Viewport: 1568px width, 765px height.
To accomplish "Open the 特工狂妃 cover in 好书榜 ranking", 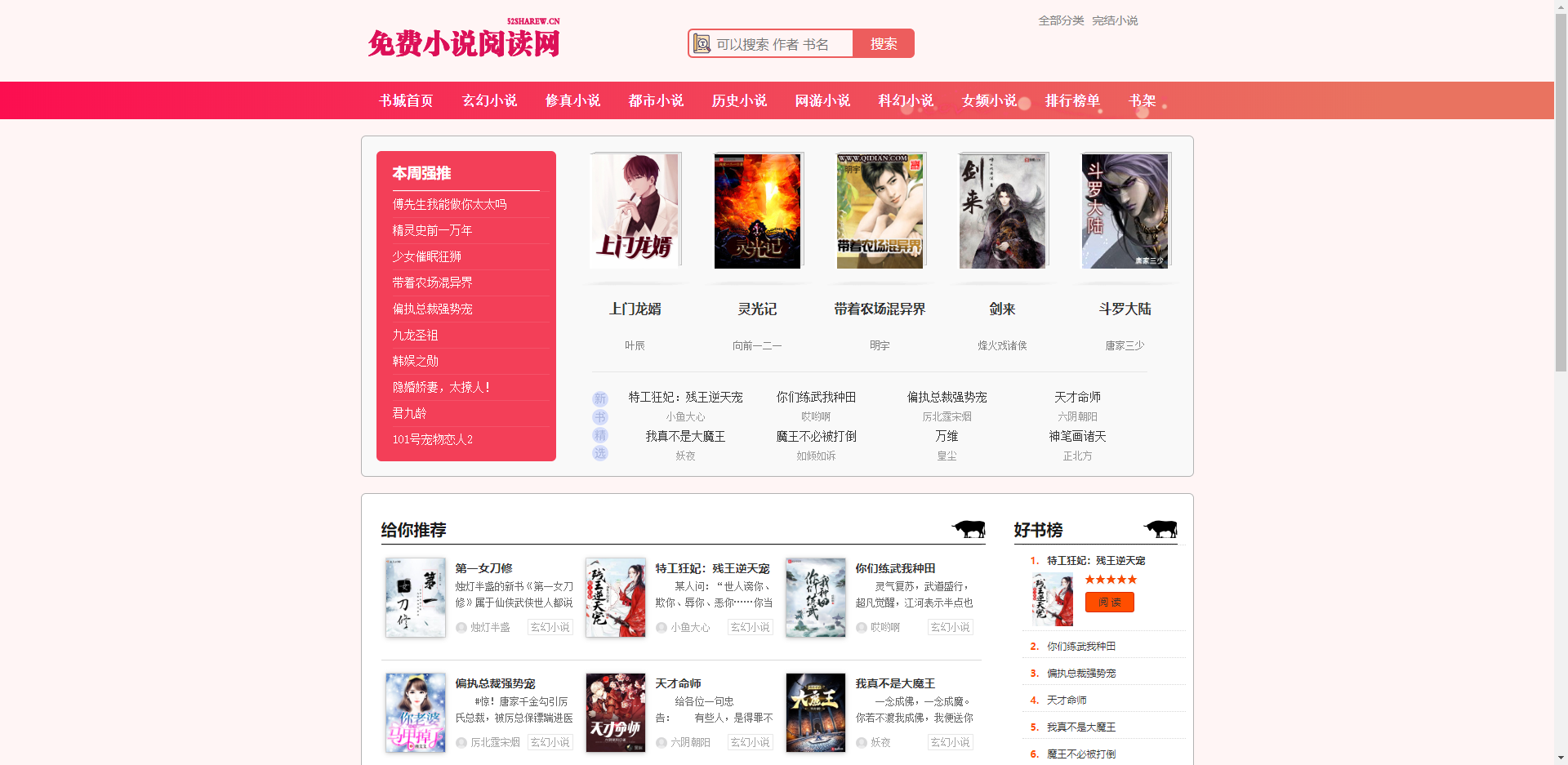I will pyautogui.click(x=1053, y=599).
